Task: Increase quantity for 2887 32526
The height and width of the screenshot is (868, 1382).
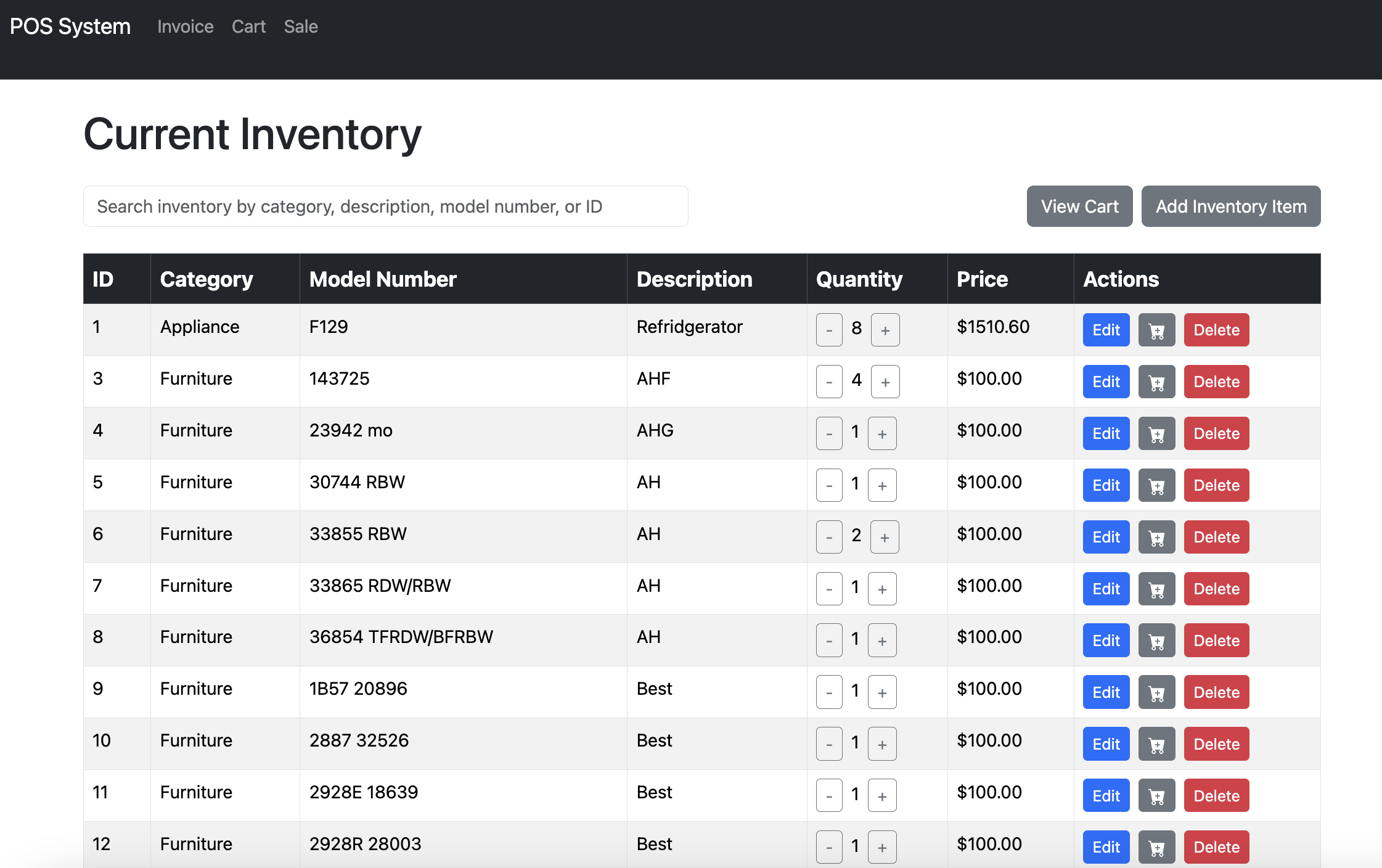Action: click(882, 744)
